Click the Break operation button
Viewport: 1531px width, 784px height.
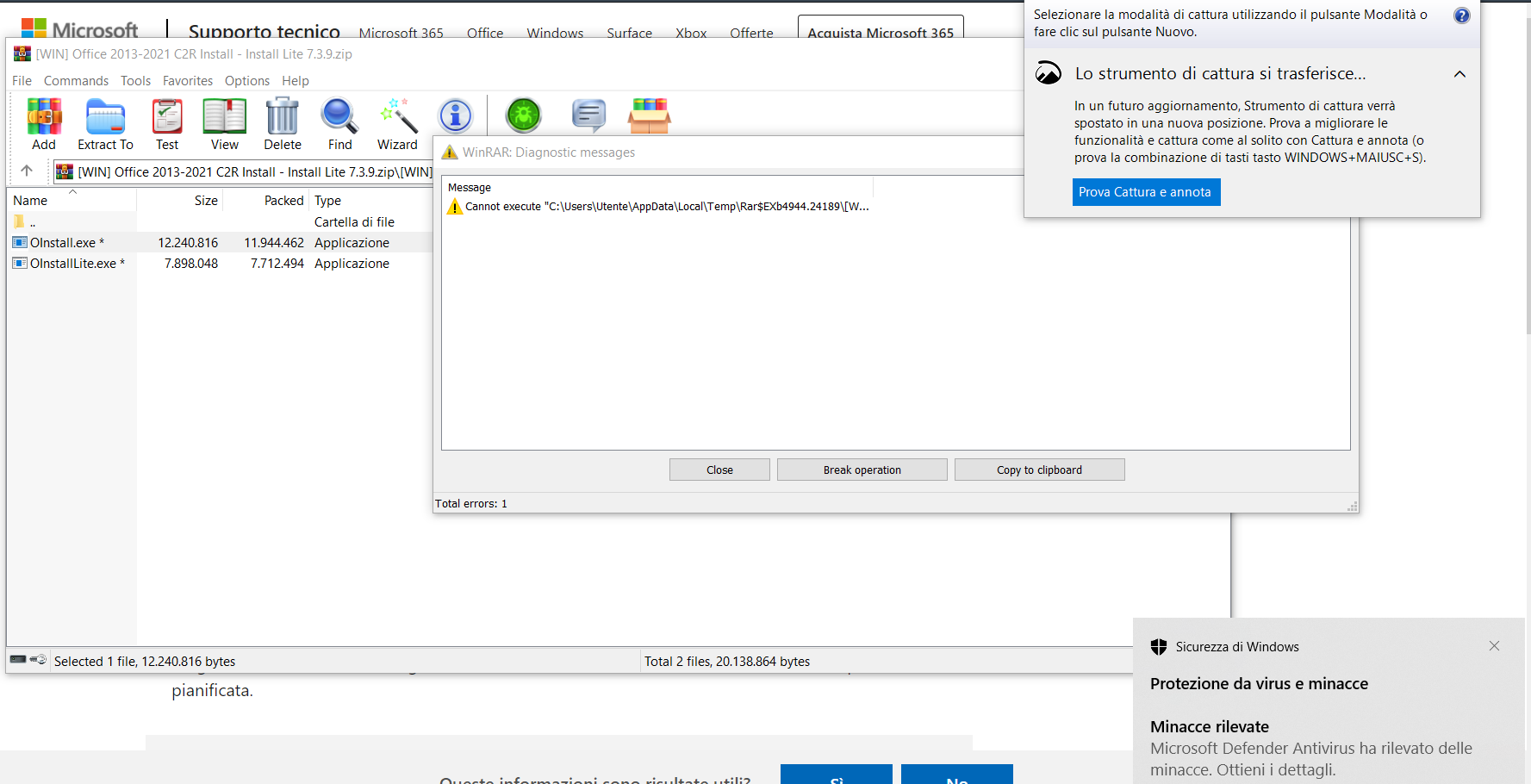(x=862, y=470)
